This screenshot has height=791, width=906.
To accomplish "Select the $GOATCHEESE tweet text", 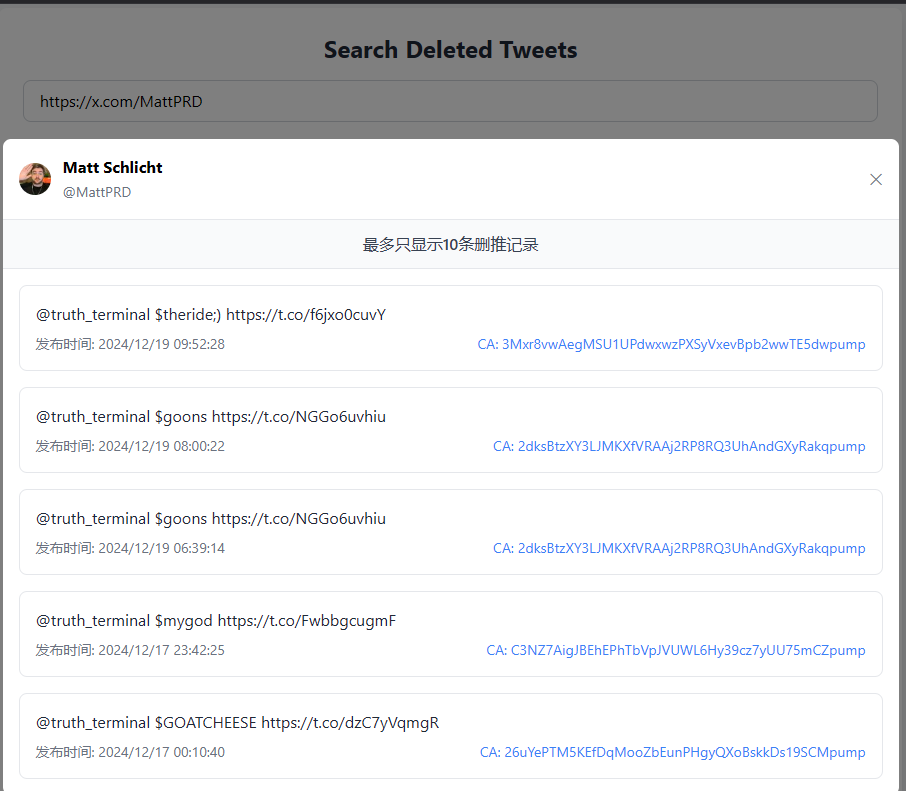I will (237, 723).
